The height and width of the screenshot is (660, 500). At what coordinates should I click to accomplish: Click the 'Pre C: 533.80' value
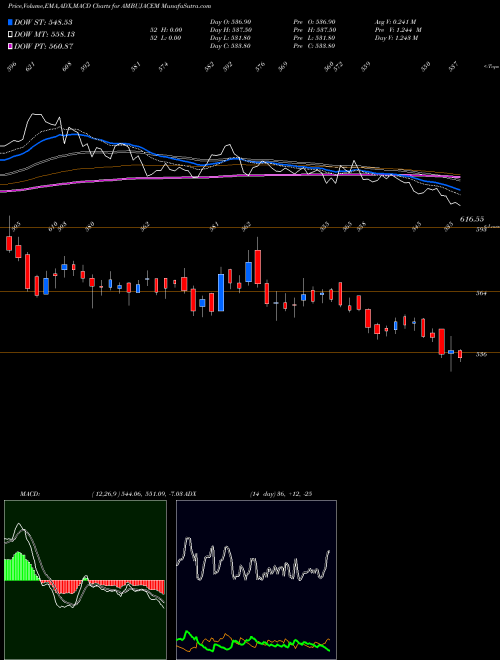coord(314,46)
